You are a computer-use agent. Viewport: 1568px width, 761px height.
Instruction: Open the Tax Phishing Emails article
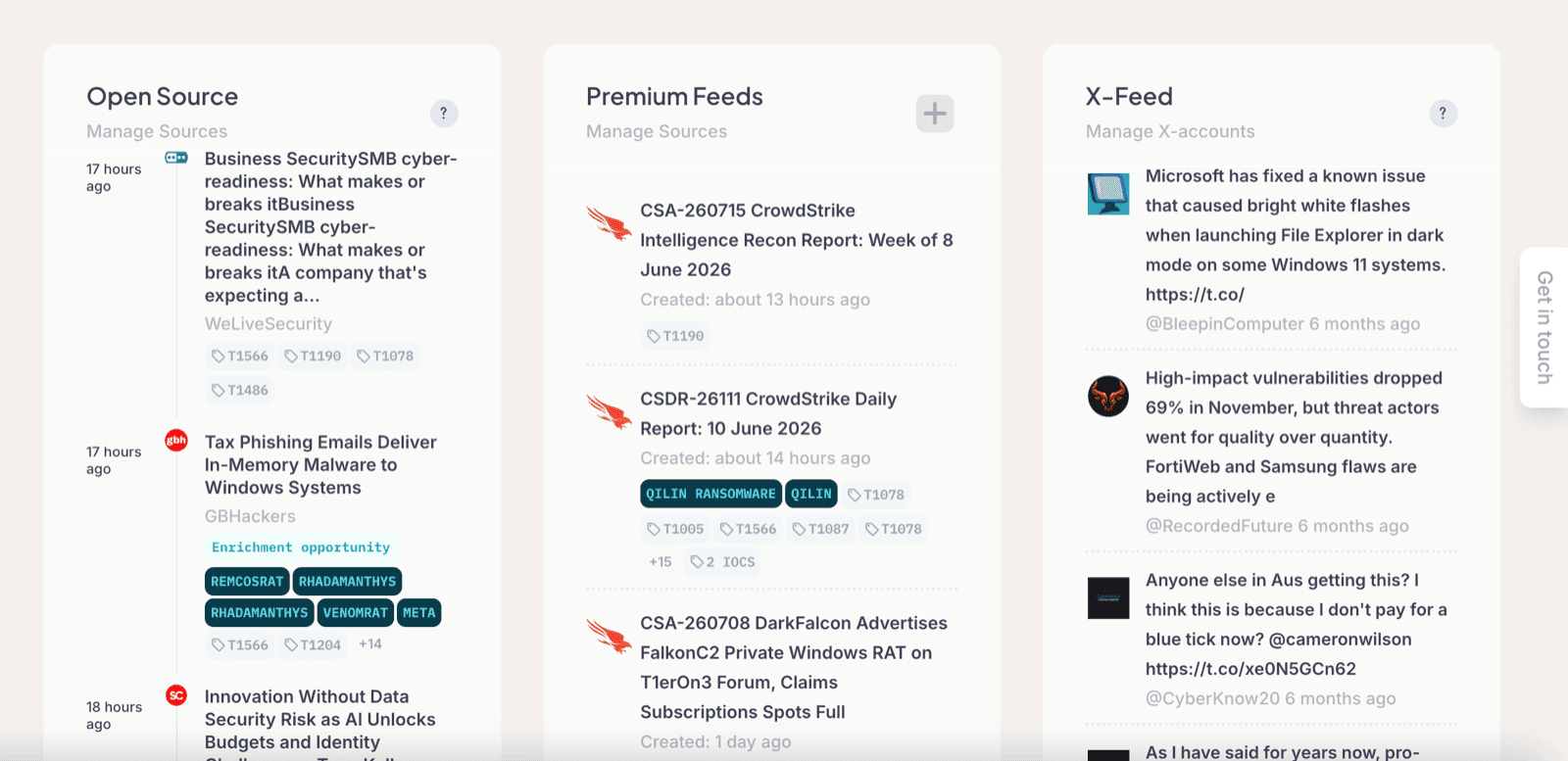pyautogui.click(x=320, y=465)
